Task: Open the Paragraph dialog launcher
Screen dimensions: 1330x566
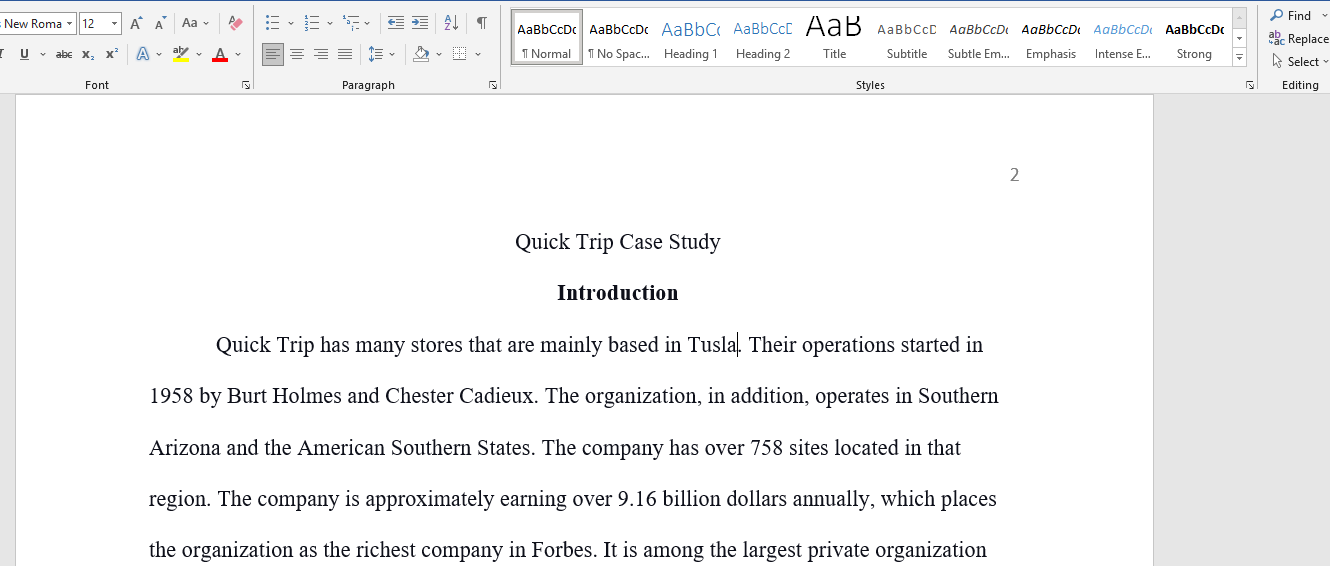Action: pyautogui.click(x=493, y=86)
